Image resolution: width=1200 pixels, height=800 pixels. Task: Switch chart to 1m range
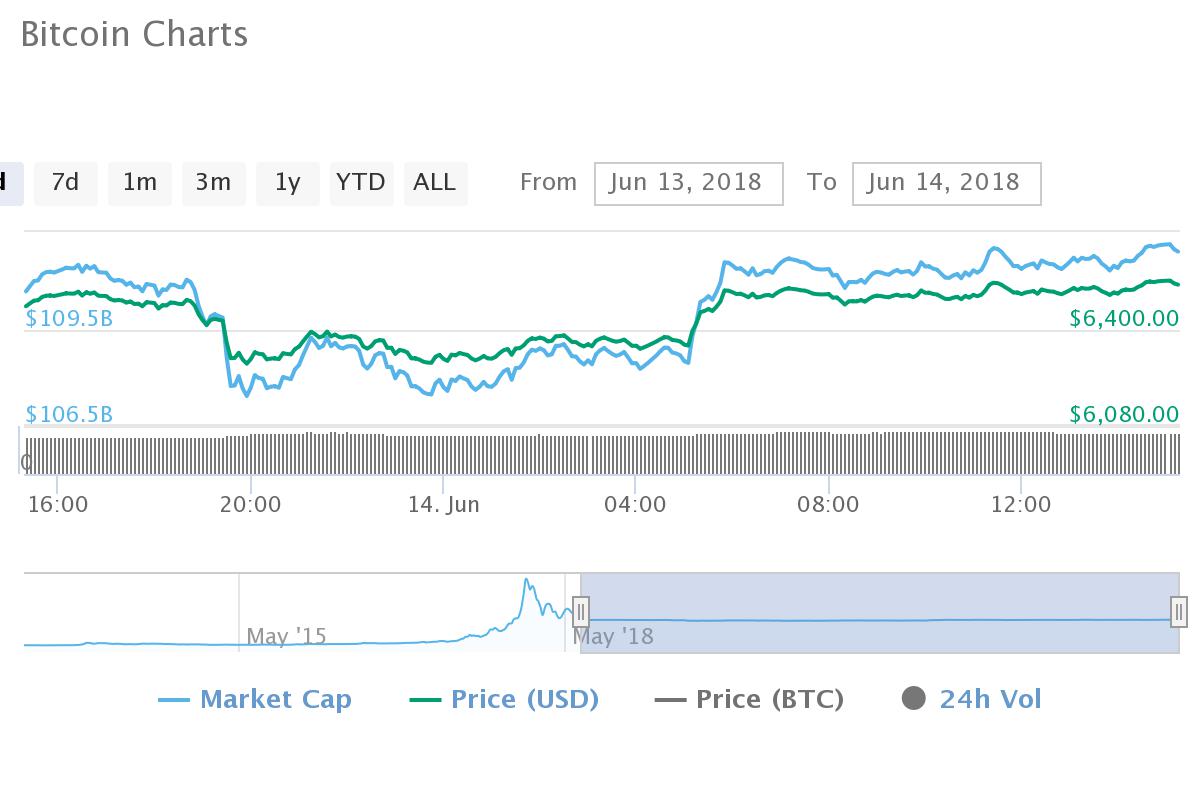tap(140, 183)
